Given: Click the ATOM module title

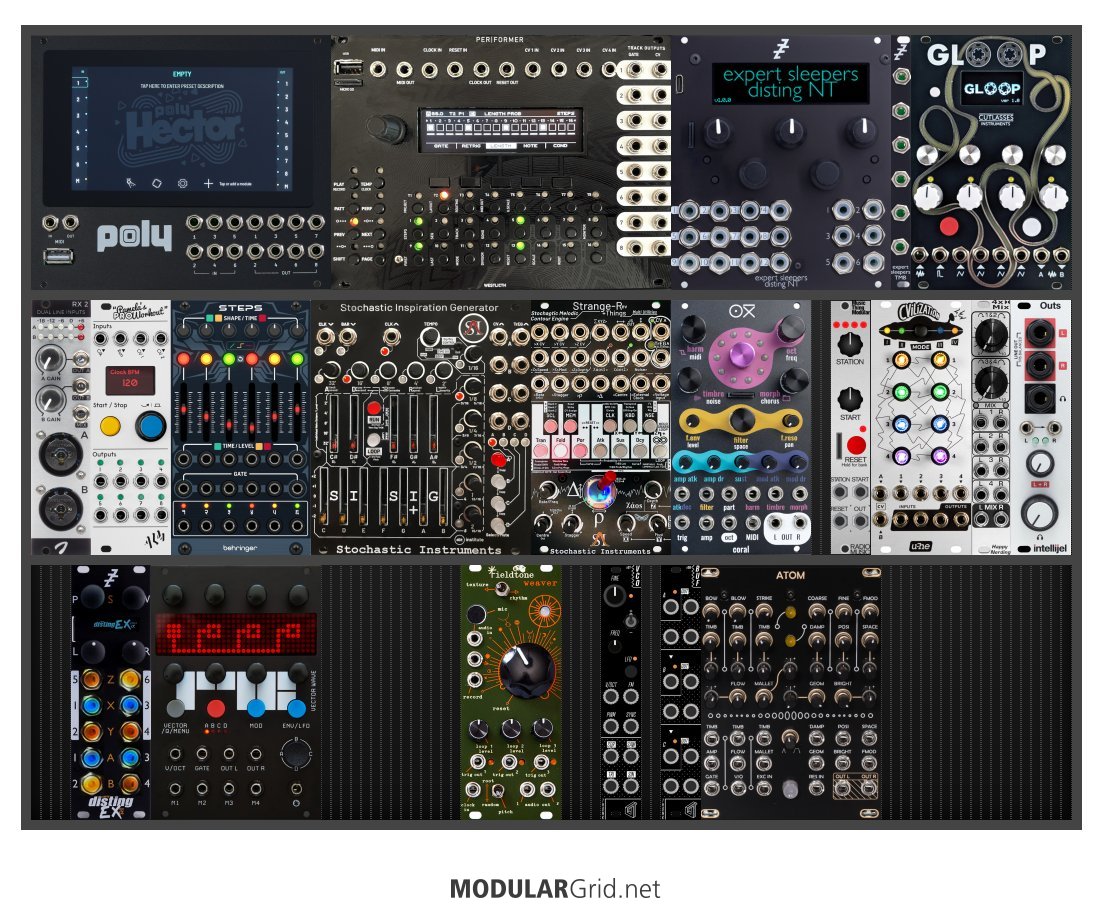Looking at the screenshot, I should tap(790, 575).
